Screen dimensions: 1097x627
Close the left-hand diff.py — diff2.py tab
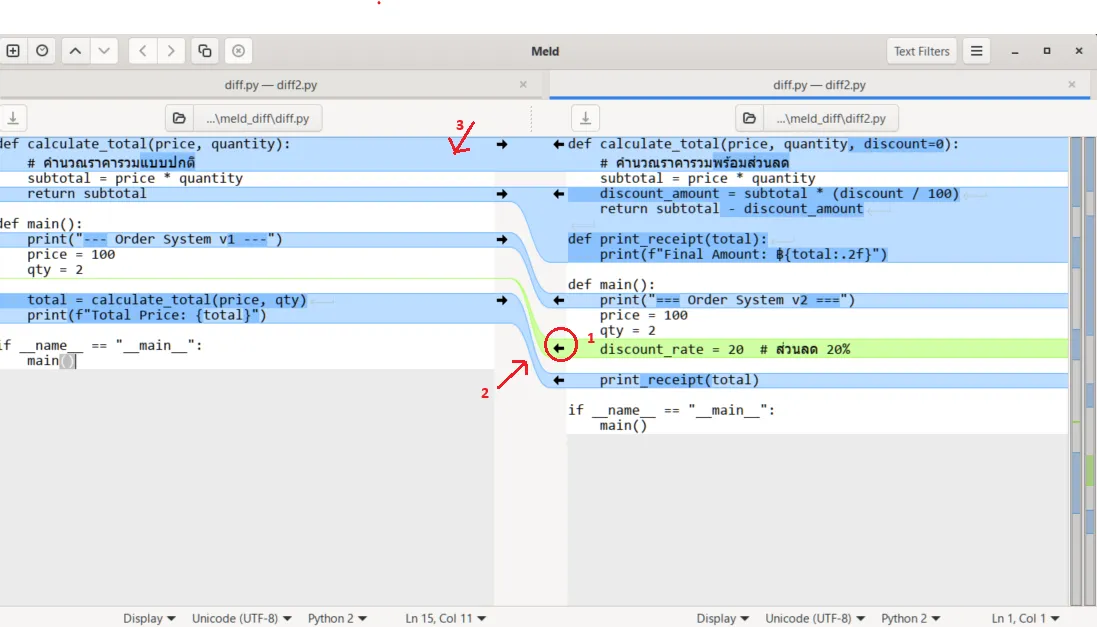pyautogui.click(x=523, y=85)
